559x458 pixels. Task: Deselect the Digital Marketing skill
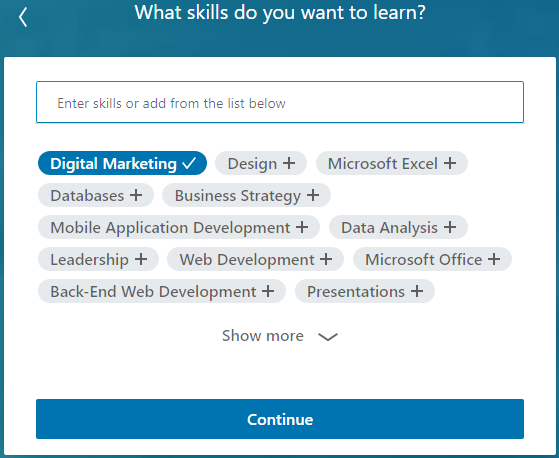coord(122,163)
